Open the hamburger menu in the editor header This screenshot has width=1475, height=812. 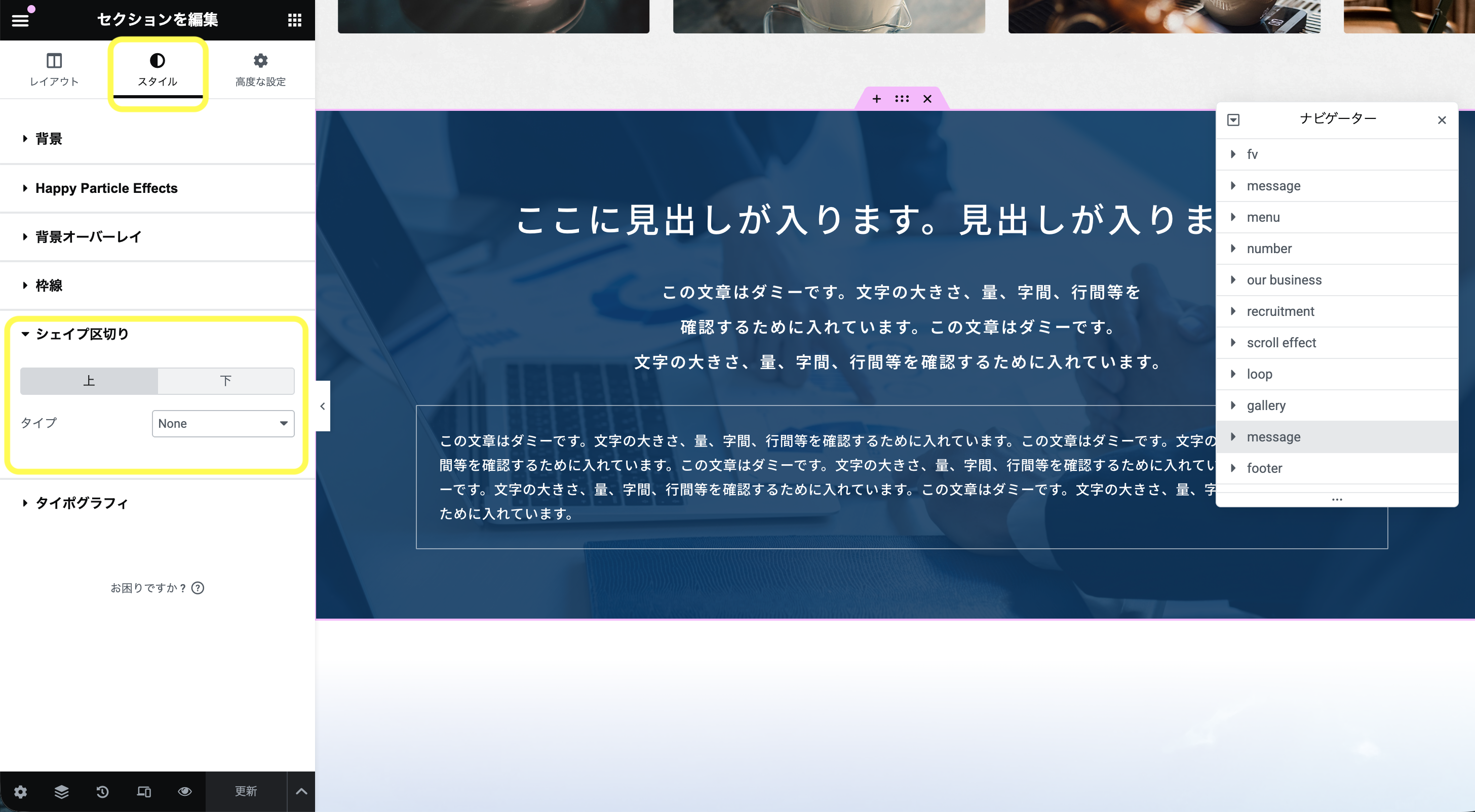pyautogui.click(x=21, y=21)
